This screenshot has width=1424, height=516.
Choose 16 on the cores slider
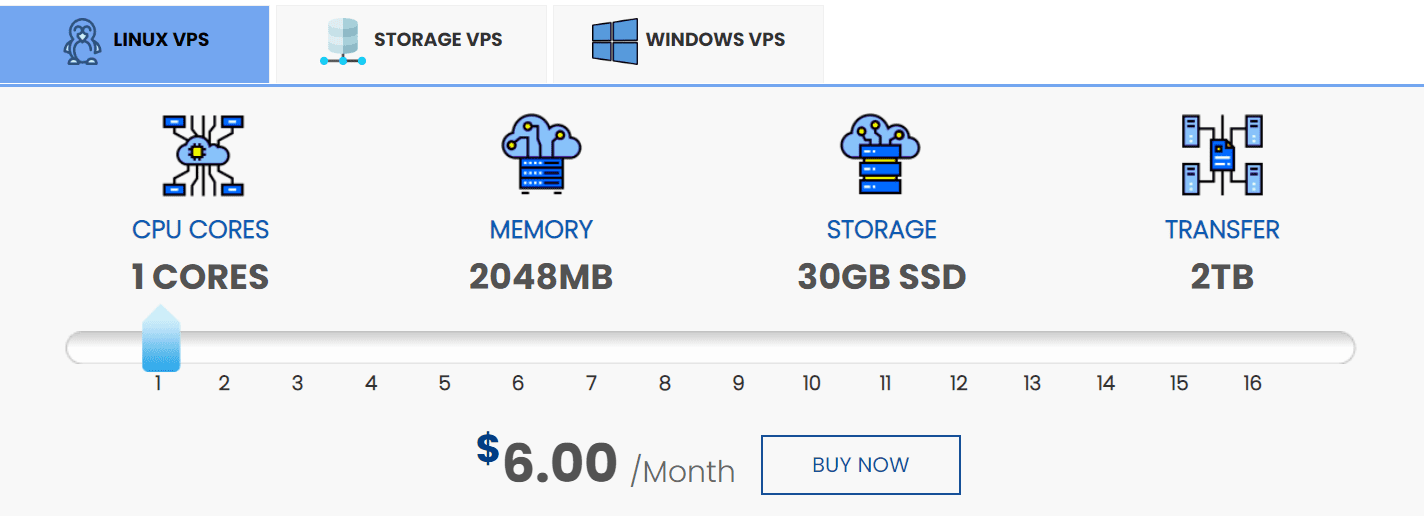point(1252,383)
